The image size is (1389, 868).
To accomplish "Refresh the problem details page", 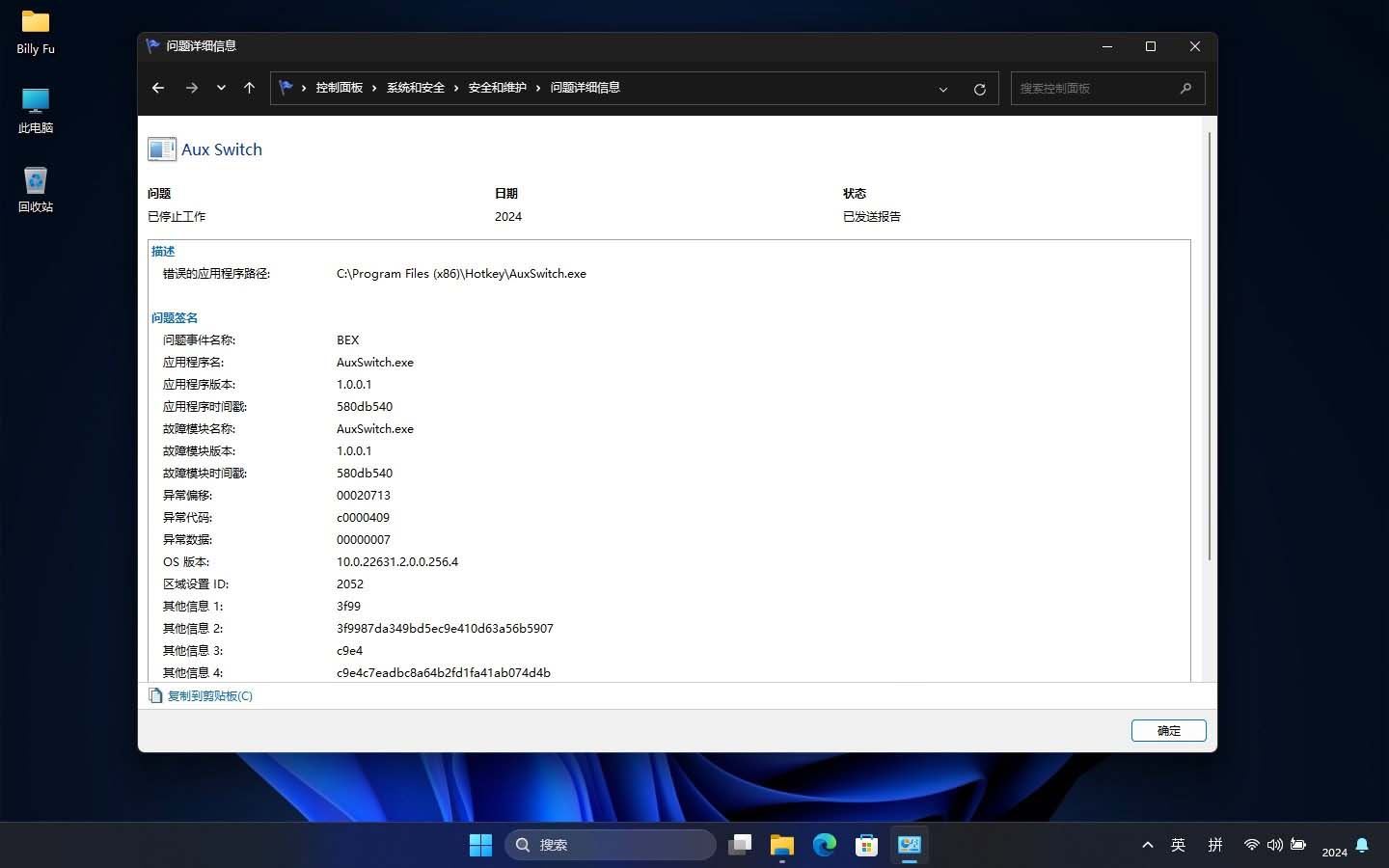I will 979,88.
